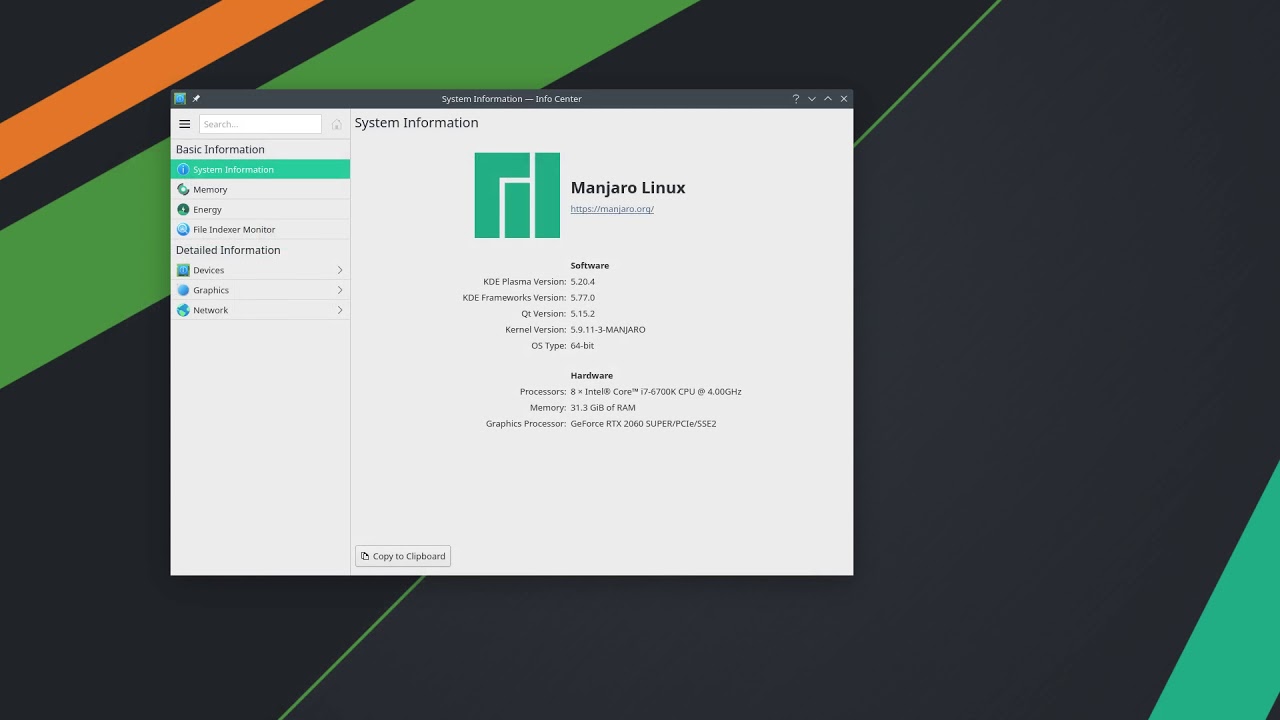Click the window title bar text
The width and height of the screenshot is (1280, 720).
click(511, 99)
